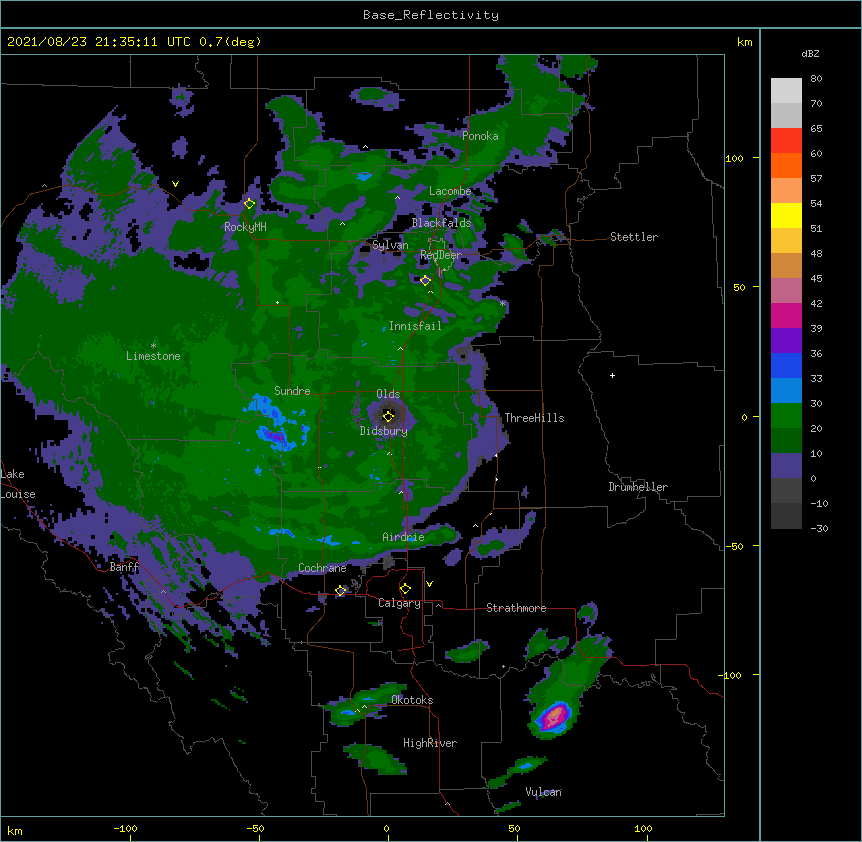
Task: Click the Calgary city label
Action: (x=399, y=603)
